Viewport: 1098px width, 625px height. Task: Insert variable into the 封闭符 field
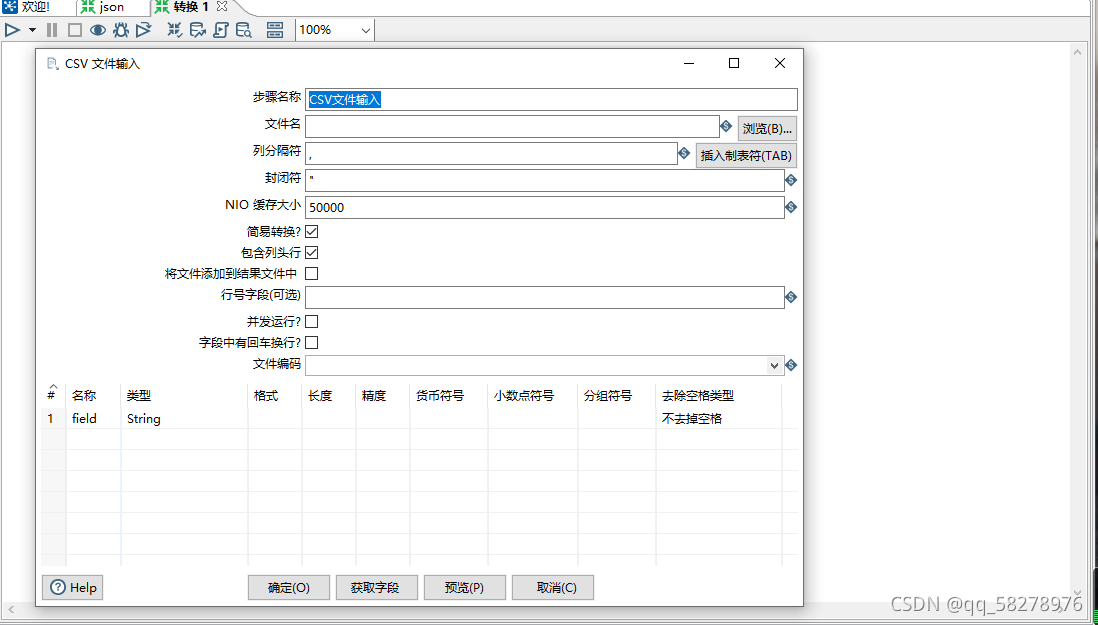791,180
